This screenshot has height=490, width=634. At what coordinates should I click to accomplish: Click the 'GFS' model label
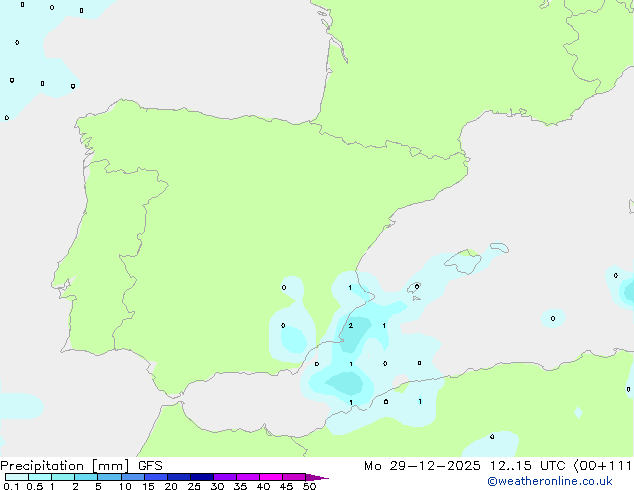pos(150,466)
